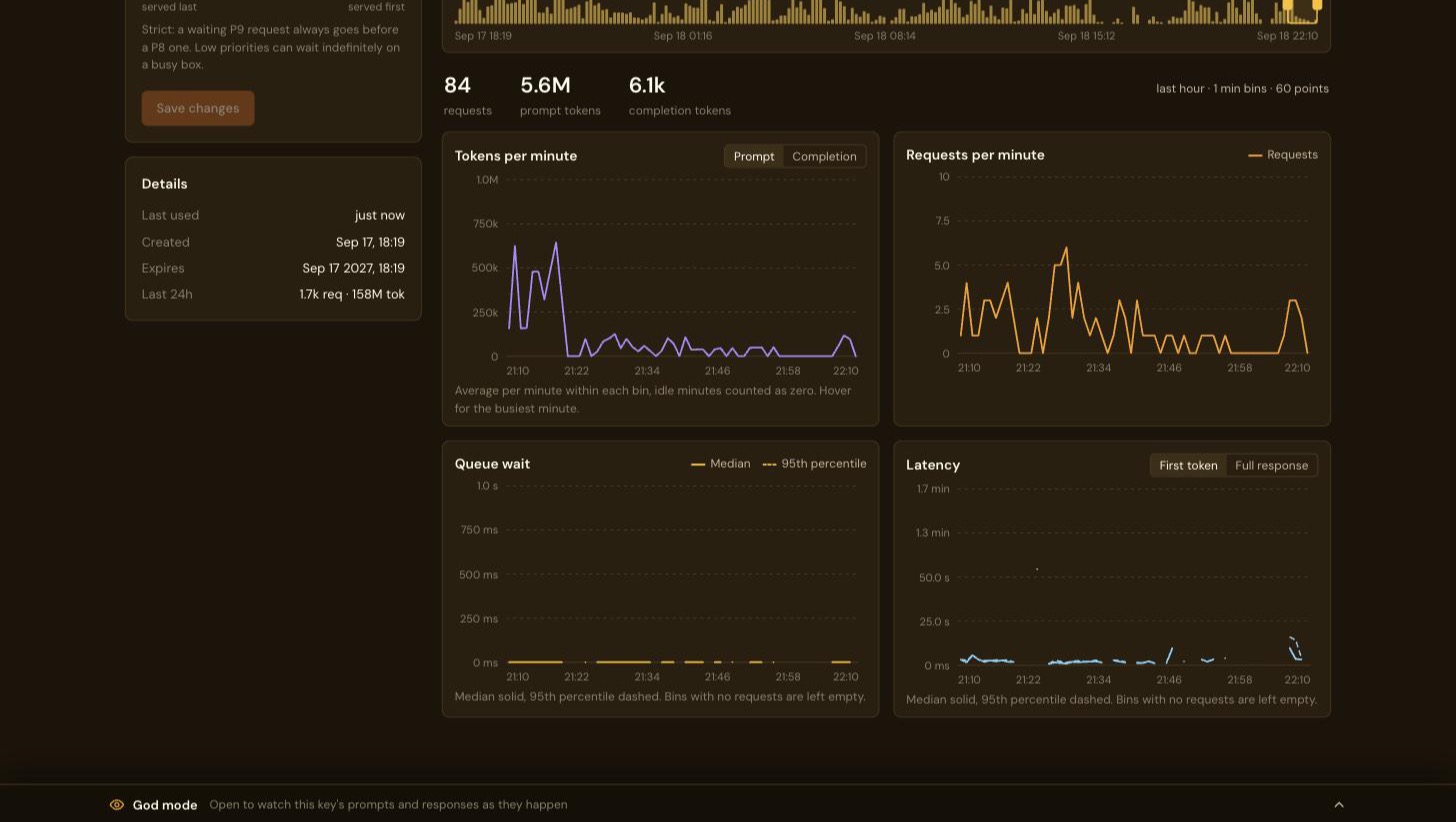Click the "Tokens per minute" chart title
Viewport: 1456px width, 822px height.
516,156
